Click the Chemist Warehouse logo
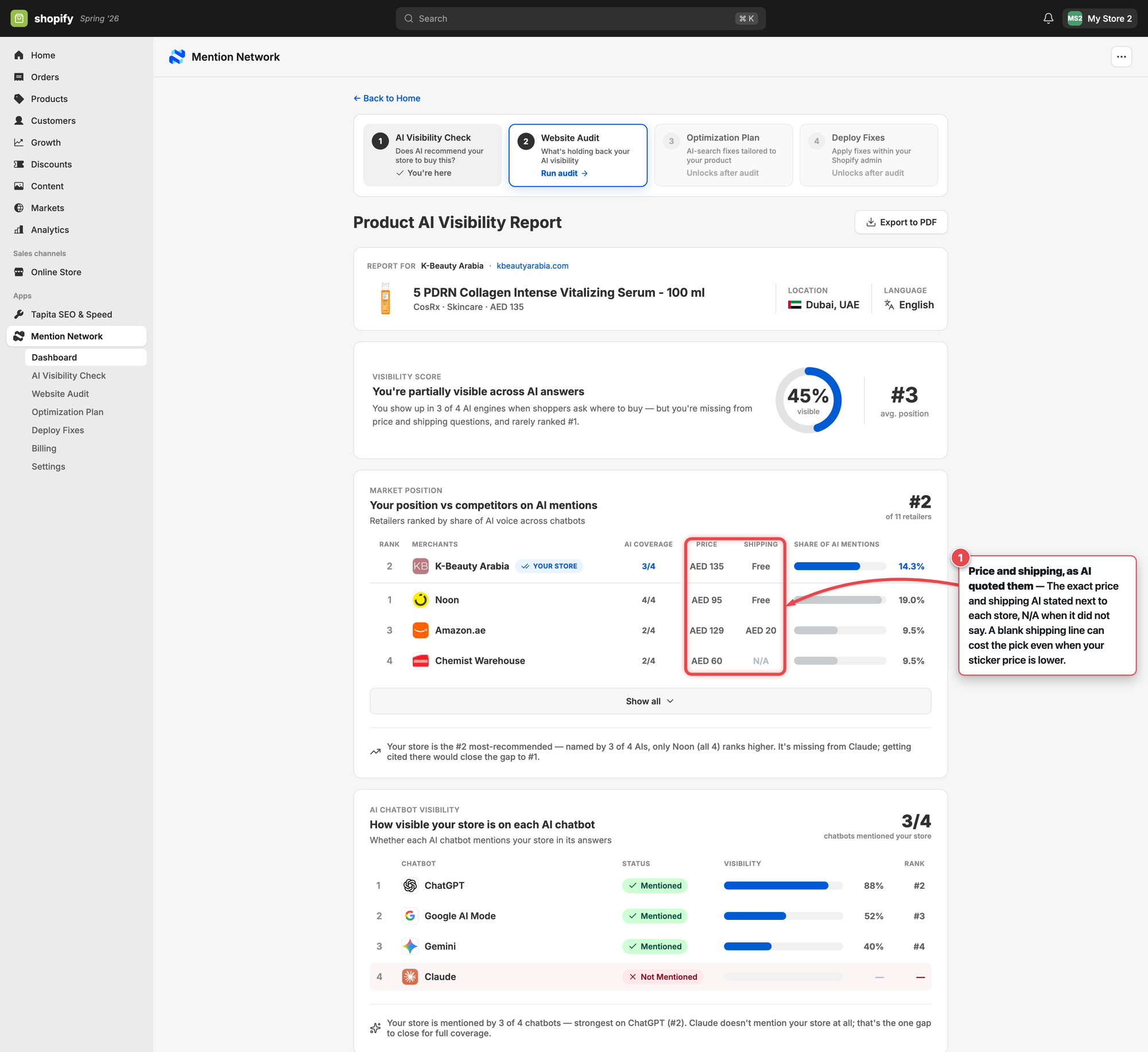This screenshot has height=1052, width=1148. coord(420,661)
